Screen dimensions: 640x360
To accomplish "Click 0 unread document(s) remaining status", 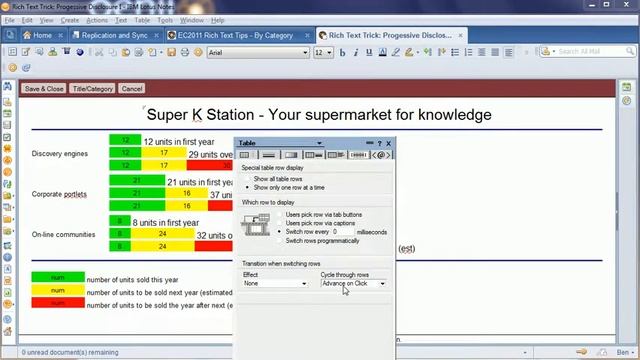I will pyautogui.click(x=70, y=352).
